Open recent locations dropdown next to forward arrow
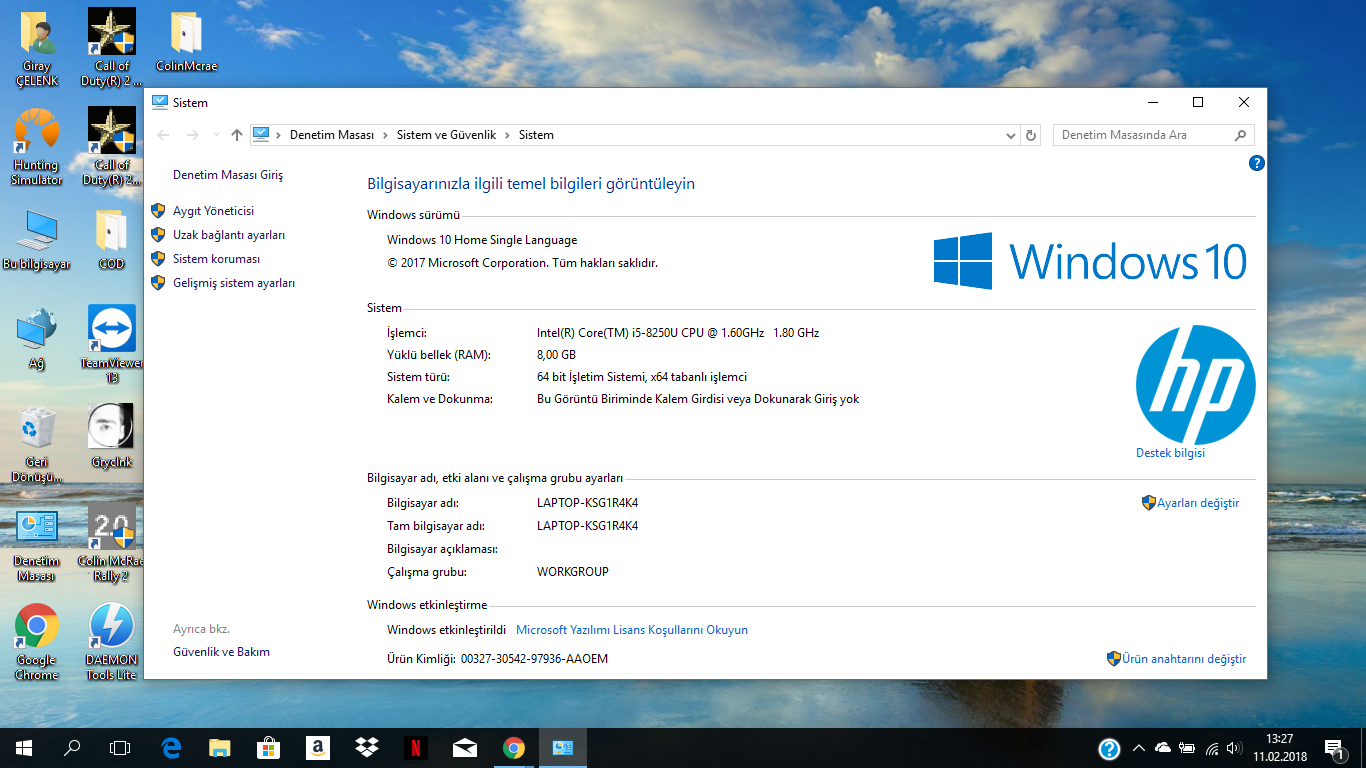This screenshot has height=768, width=1366. point(215,135)
